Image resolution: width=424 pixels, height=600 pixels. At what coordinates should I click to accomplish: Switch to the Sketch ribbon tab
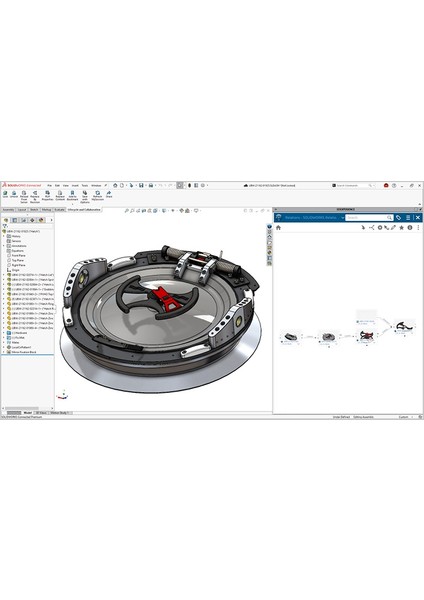[x=34, y=210]
